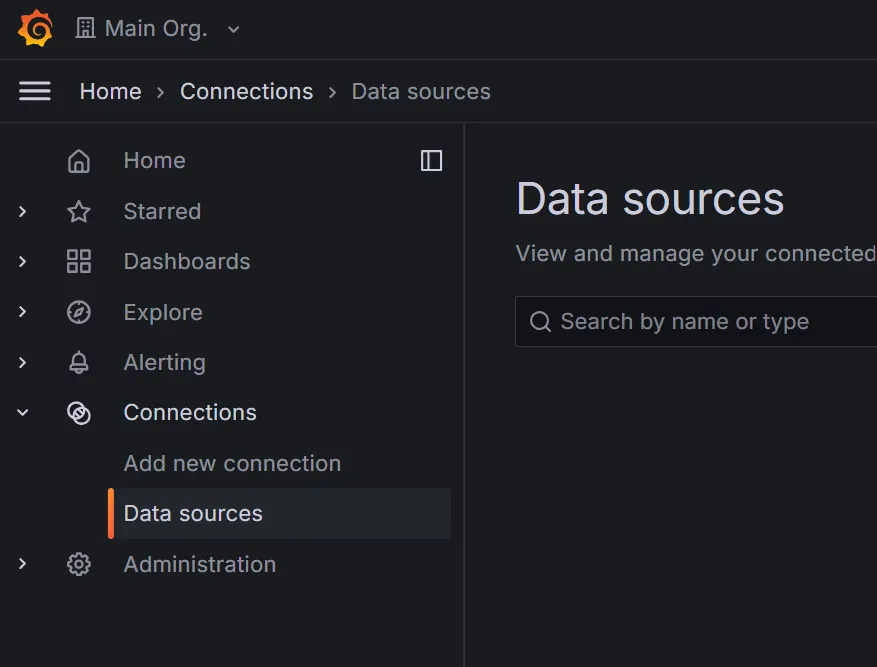877x667 pixels.
Task: Expand the Dashboards section chevron
Action: pos(22,262)
